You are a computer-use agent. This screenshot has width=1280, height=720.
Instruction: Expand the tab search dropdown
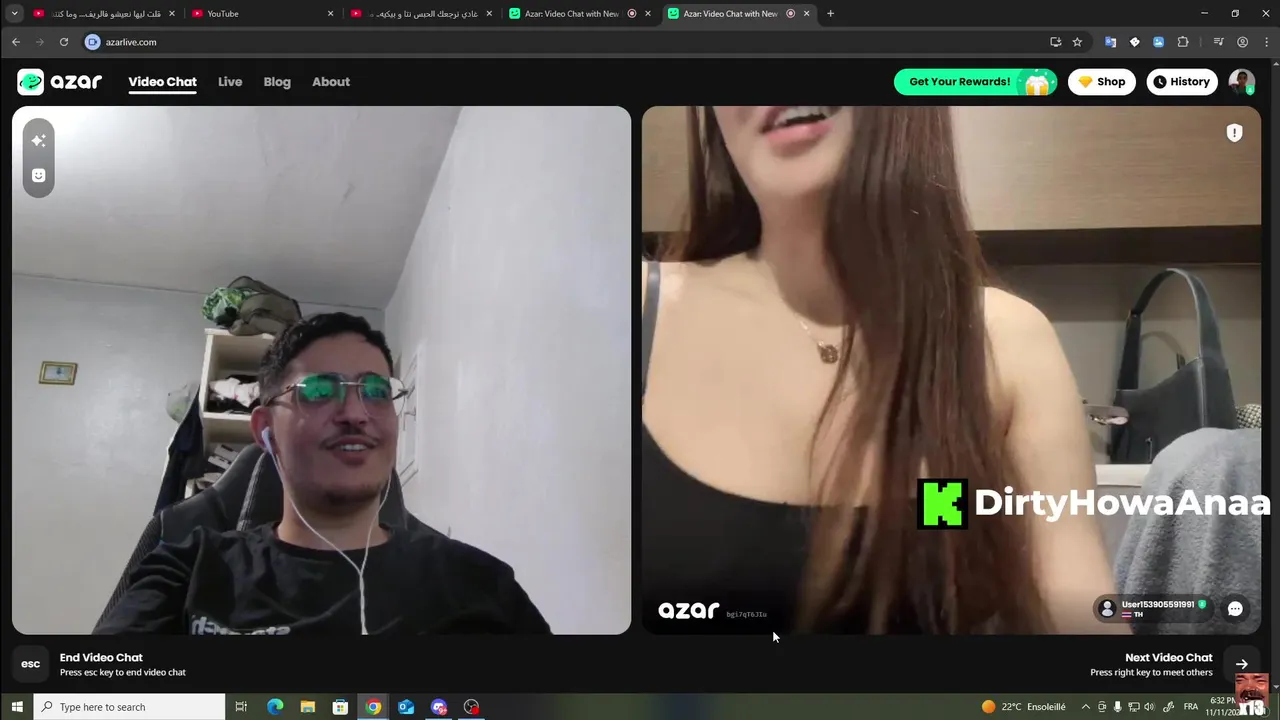[x=14, y=14]
